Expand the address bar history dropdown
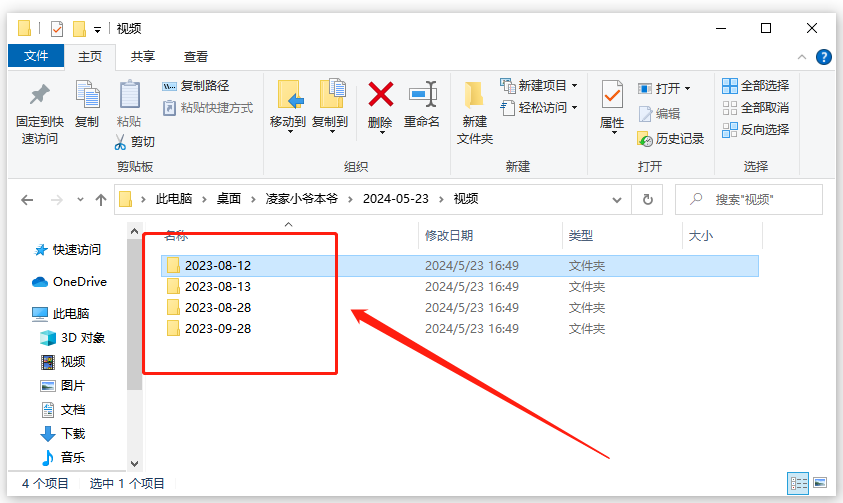The height and width of the screenshot is (503, 843). (617, 200)
